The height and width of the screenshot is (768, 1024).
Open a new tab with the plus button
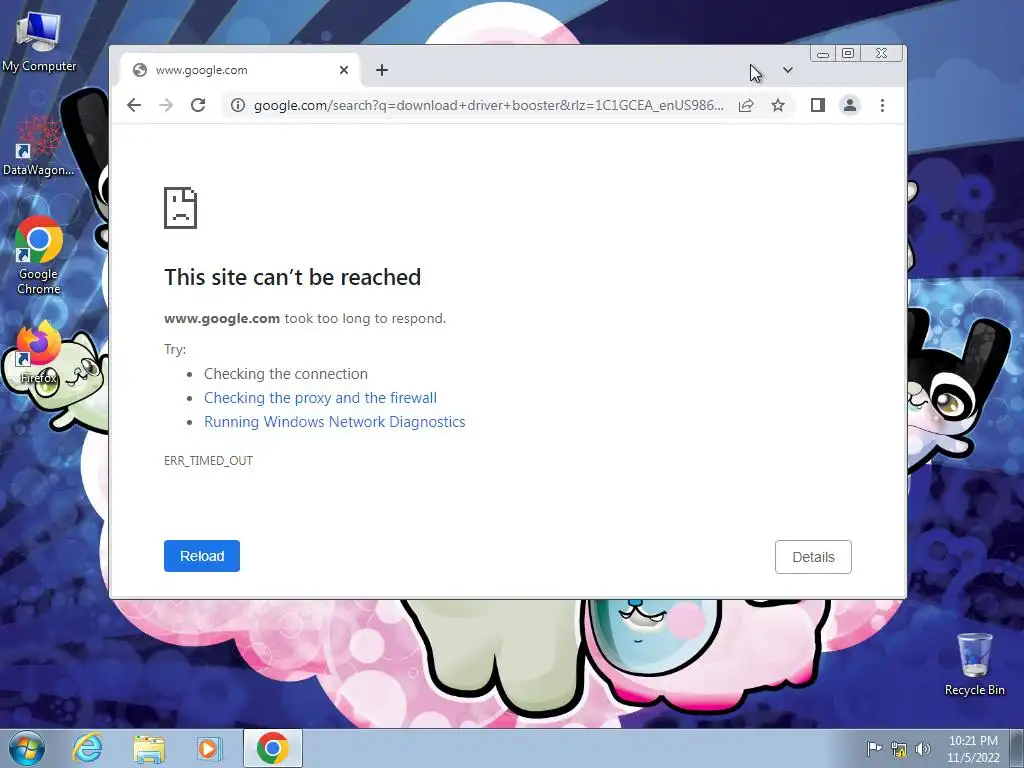pos(382,70)
